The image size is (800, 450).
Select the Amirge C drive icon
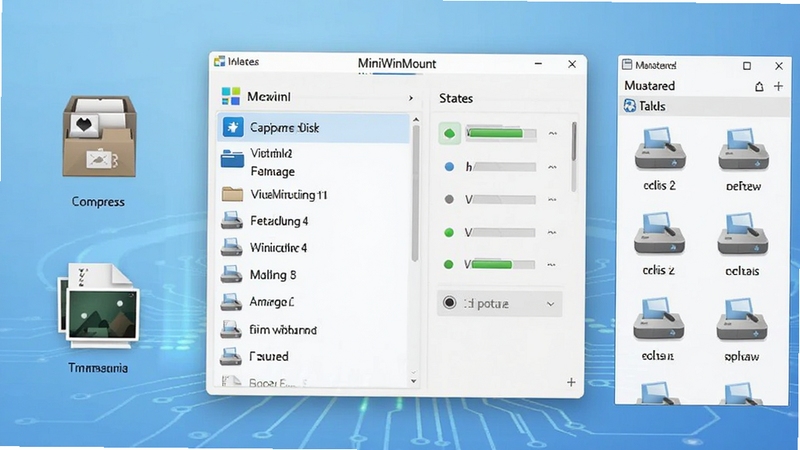pos(231,302)
